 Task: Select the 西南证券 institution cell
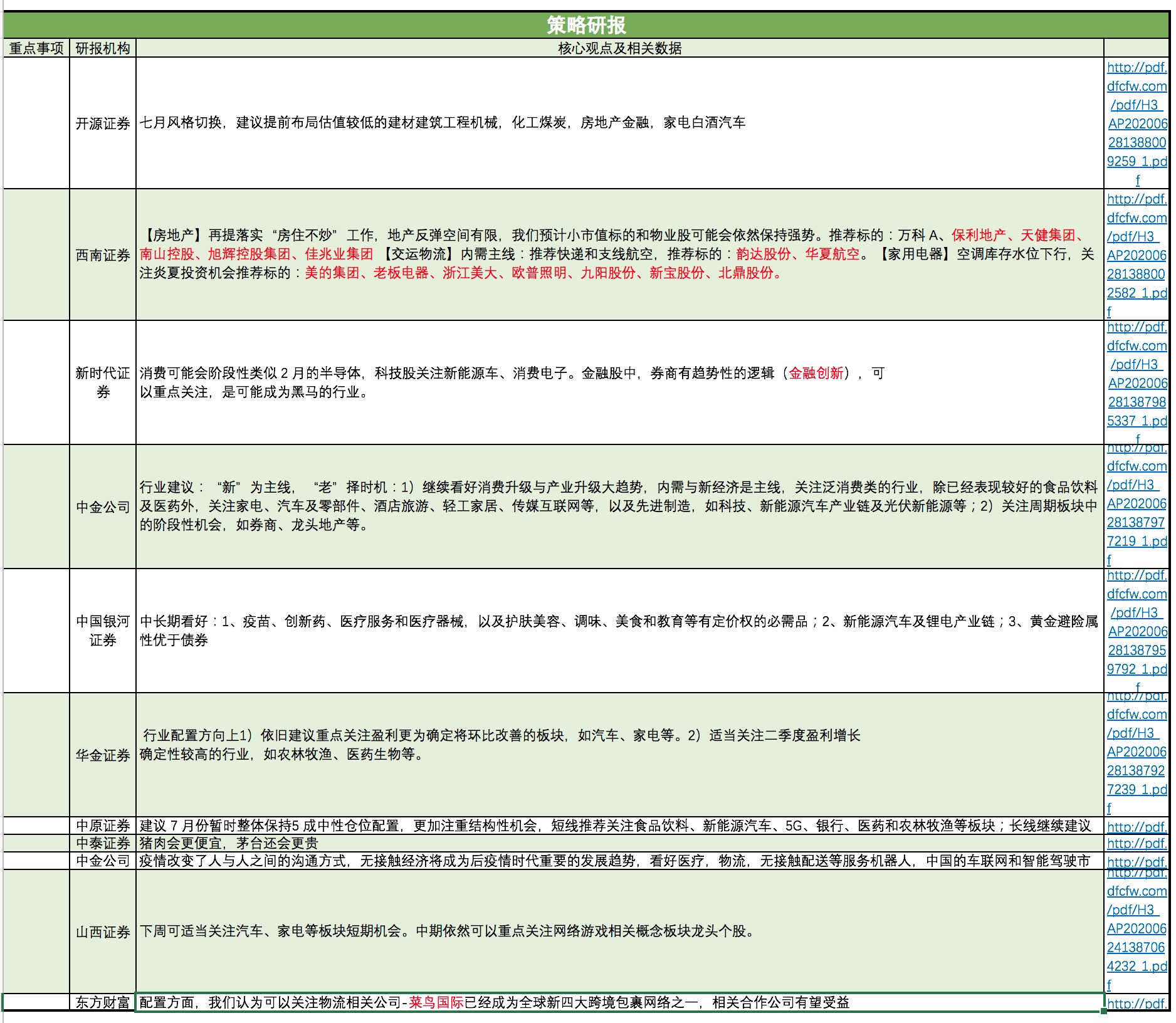click(x=103, y=255)
